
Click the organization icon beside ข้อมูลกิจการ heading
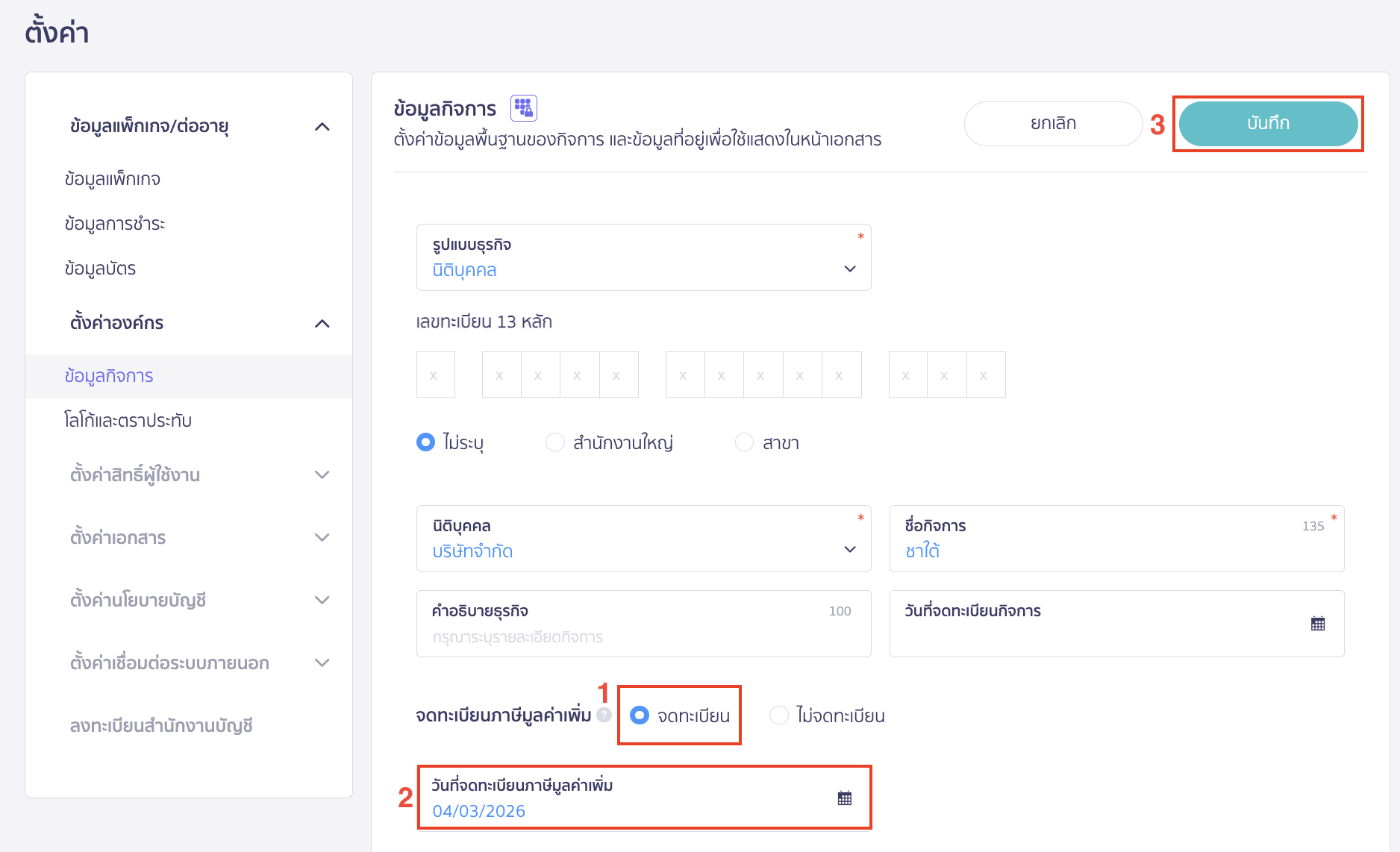pos(524,107)
